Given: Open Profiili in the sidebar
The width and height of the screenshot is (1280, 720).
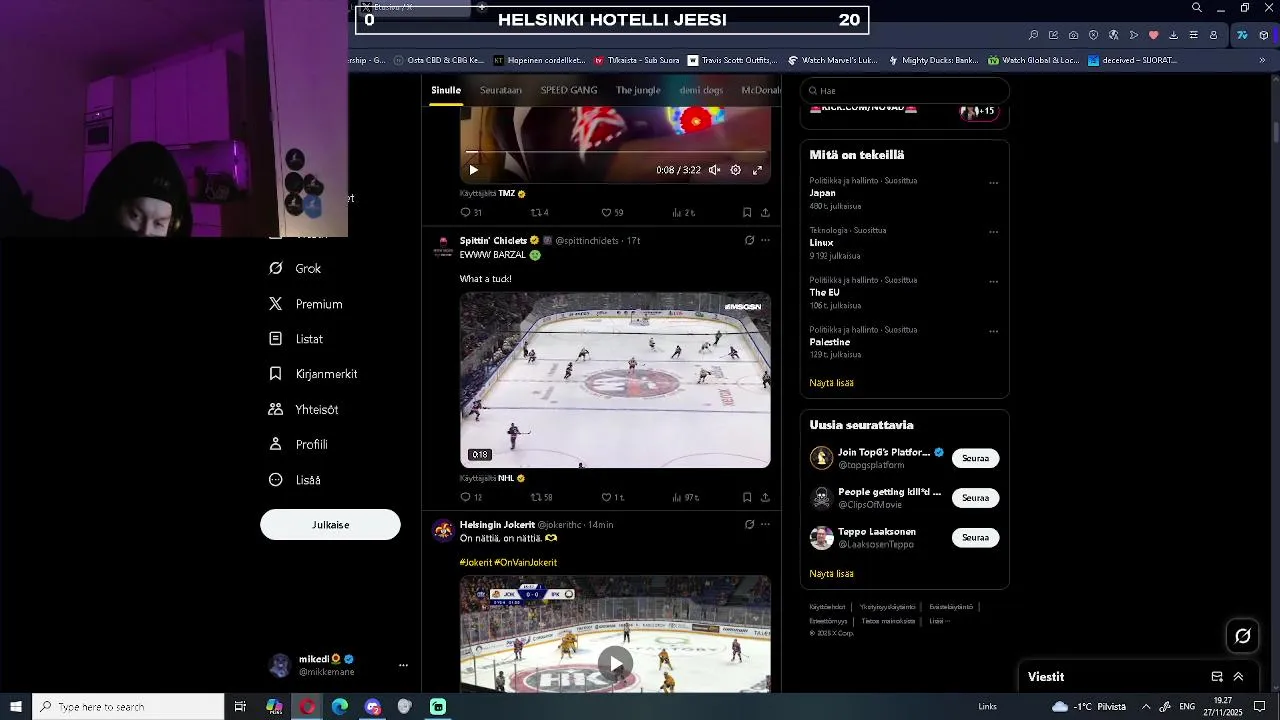Looking at the screenshot, I should [298, 445].
